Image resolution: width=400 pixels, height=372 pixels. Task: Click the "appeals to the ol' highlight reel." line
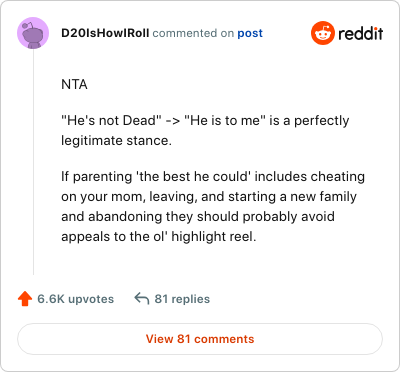tap(159, 237)
